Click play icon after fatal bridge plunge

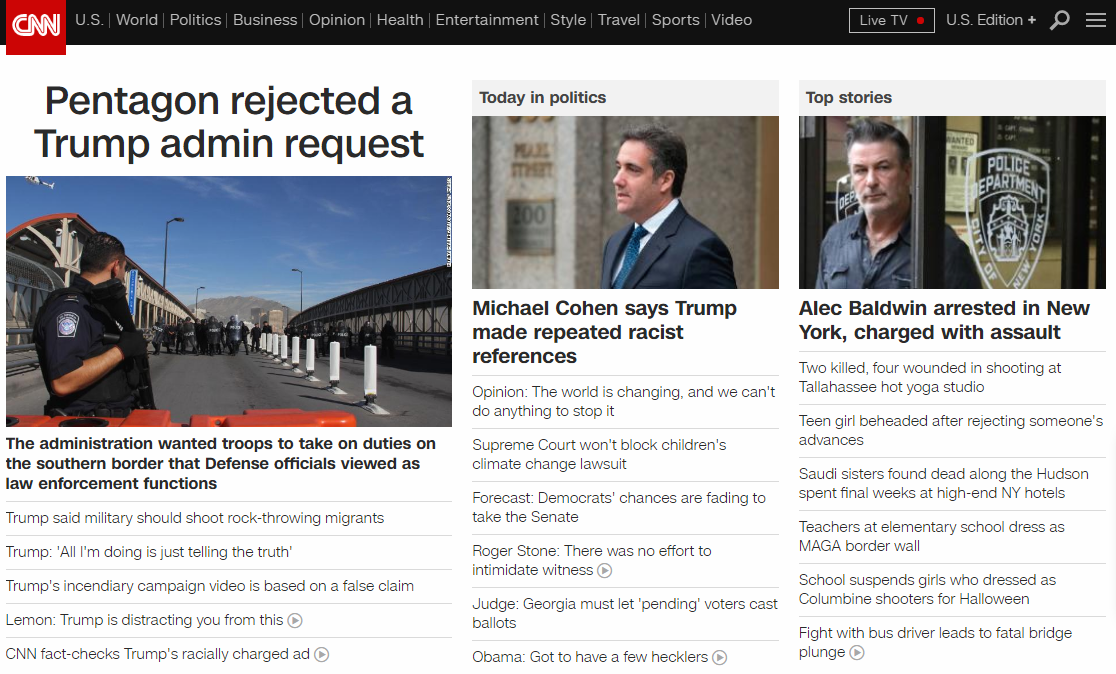pos(857,653)
